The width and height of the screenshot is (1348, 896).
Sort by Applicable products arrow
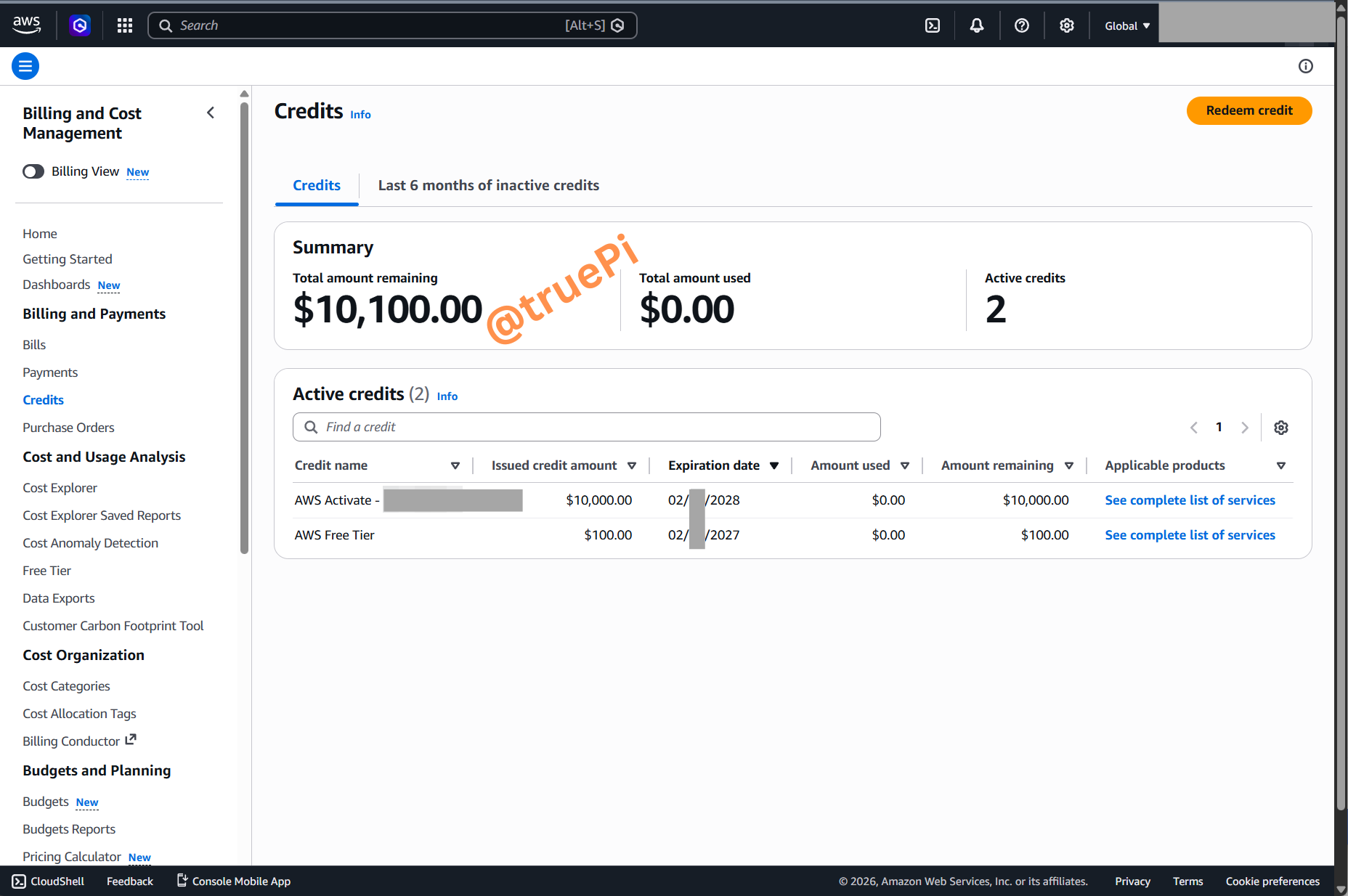pos(1281,465)
